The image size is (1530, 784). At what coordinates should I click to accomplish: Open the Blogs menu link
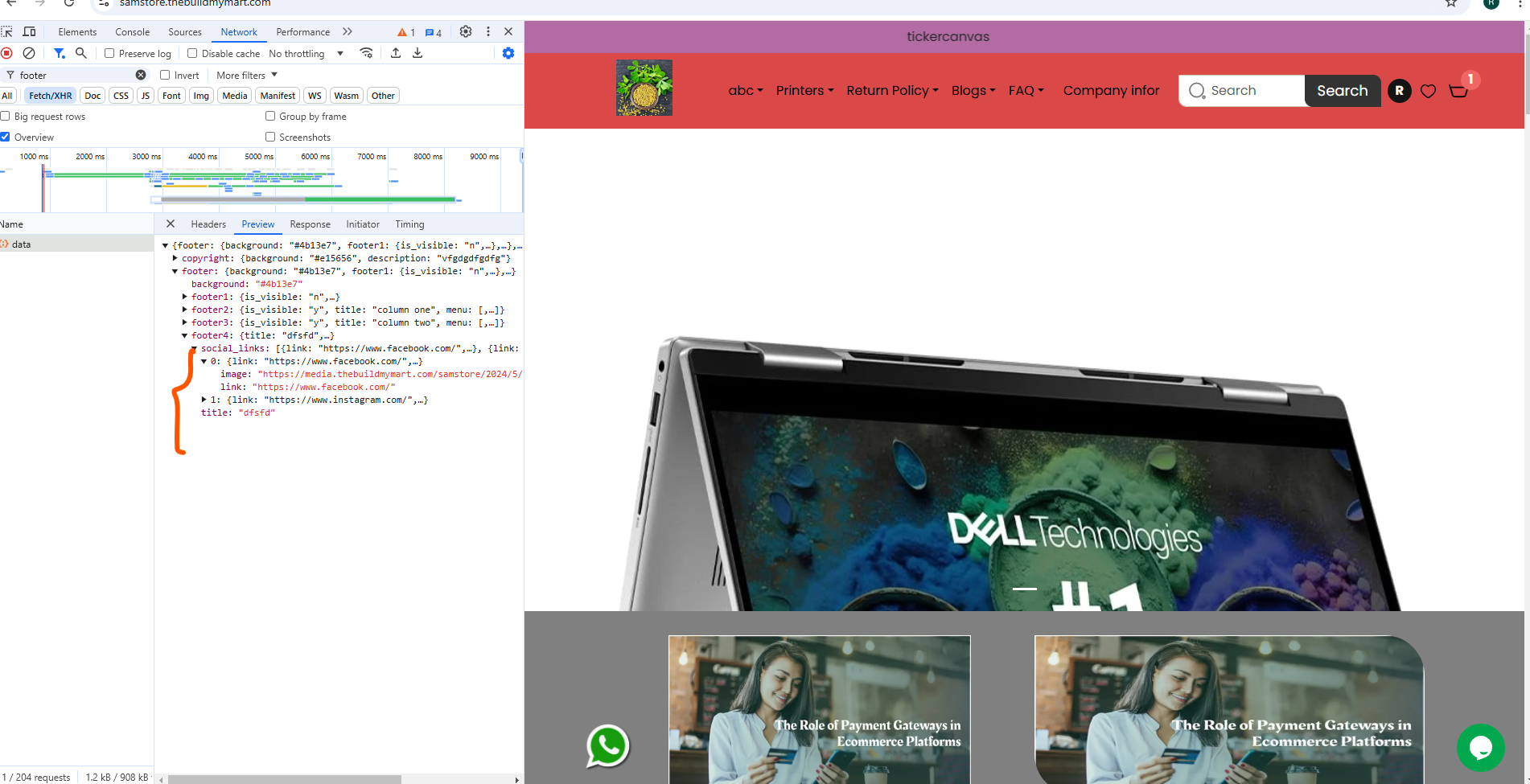973,91
